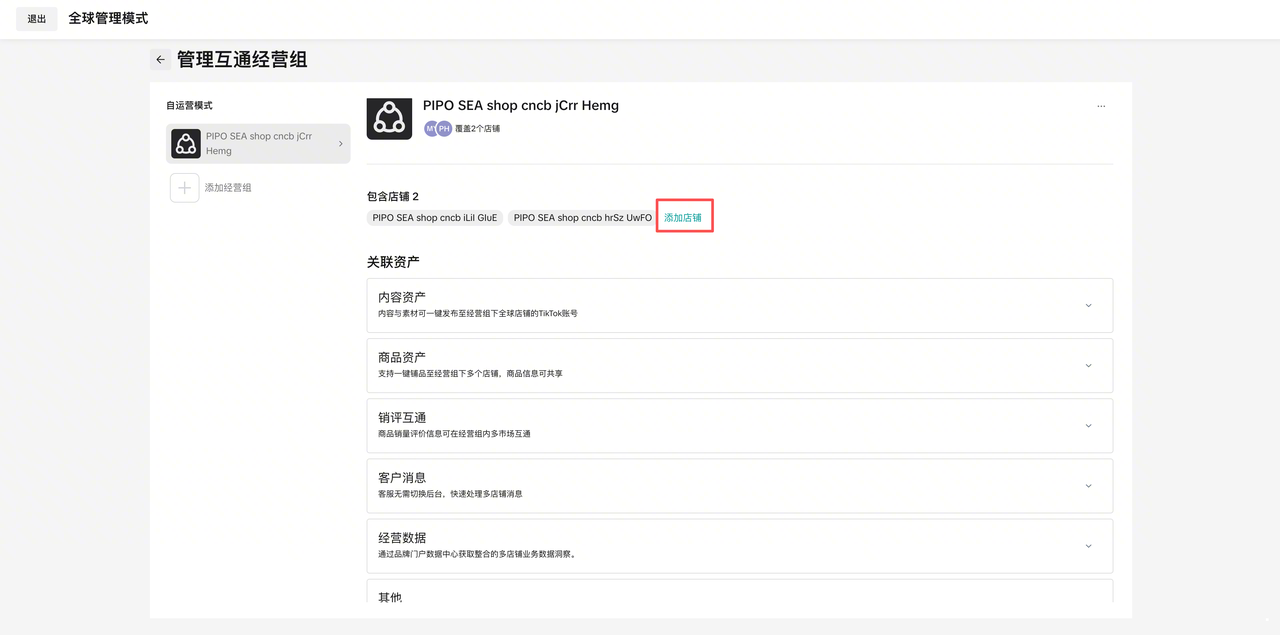Viewport: 1280px width, 635px height.
Task: Click shop tag PIPO SEA shop cncb hrSz UwFO
Action: (582, 218)
